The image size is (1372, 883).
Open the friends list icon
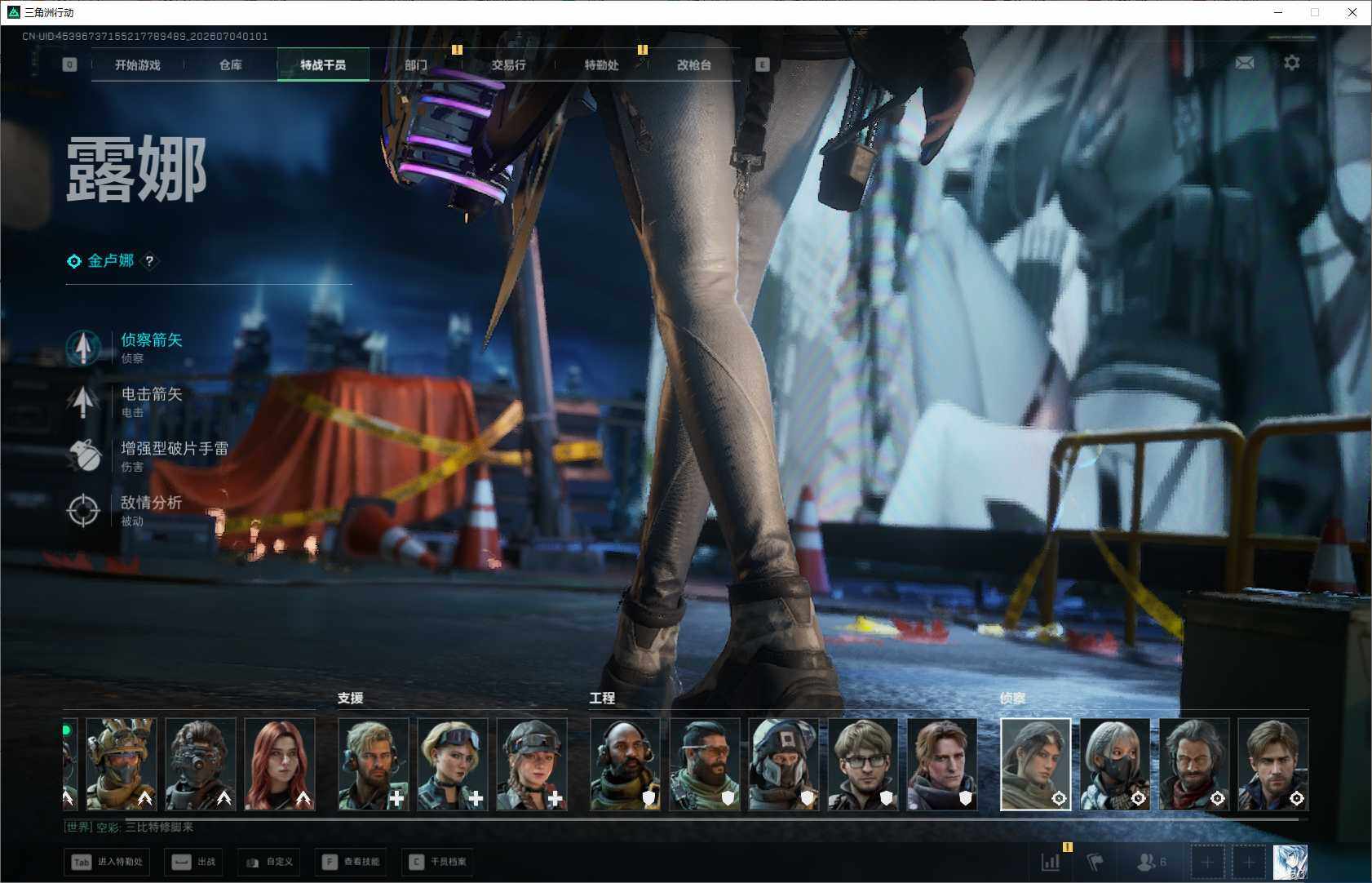(1151, 862)
